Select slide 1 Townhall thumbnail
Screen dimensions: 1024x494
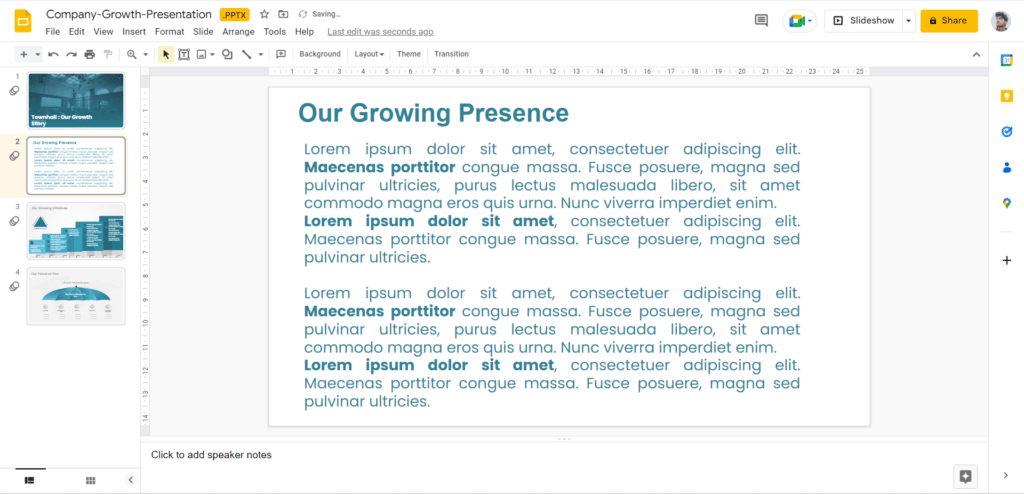[x=76, y=101]
